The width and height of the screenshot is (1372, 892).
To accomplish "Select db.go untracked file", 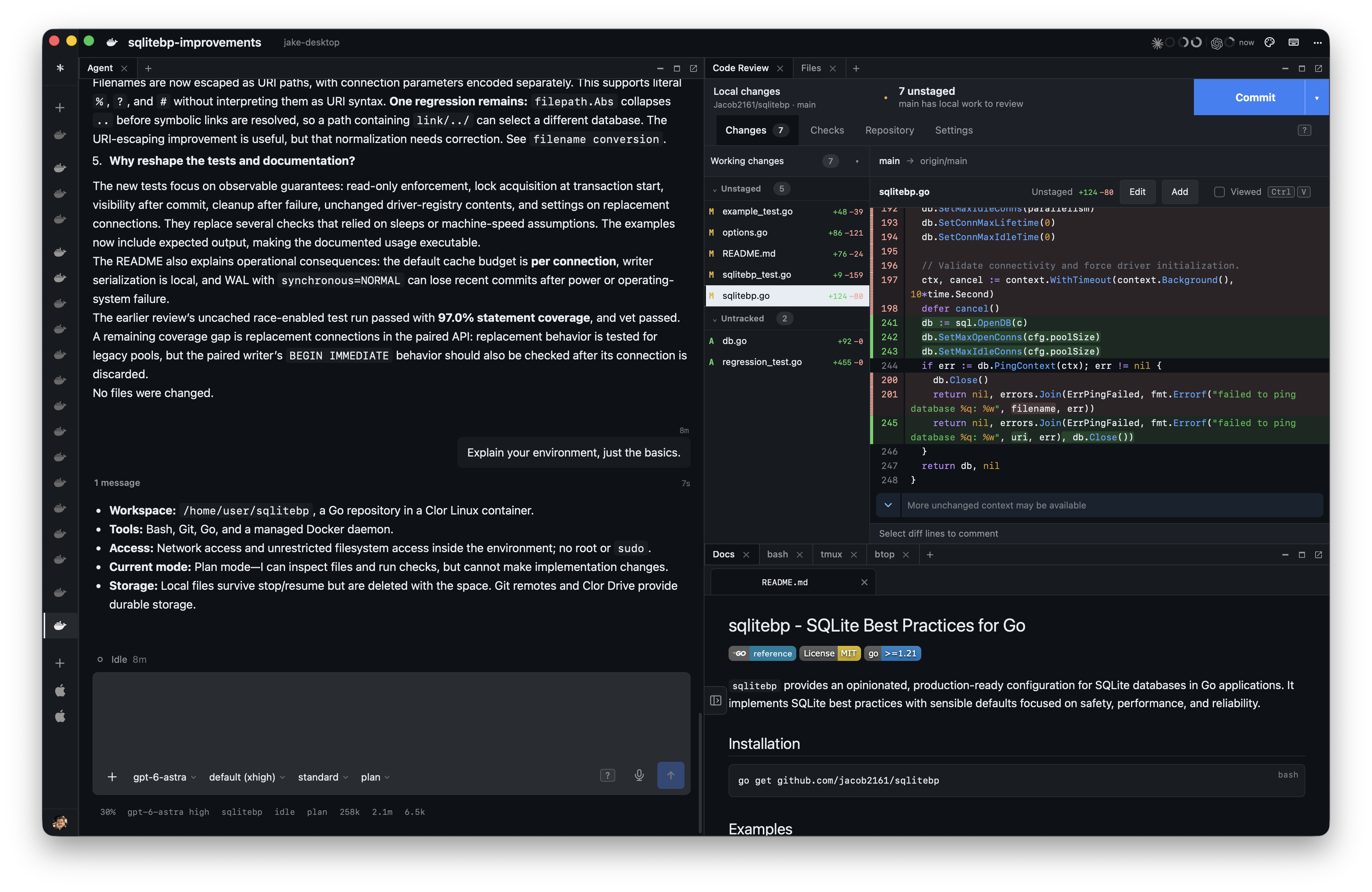I will (x=787, y=341).
